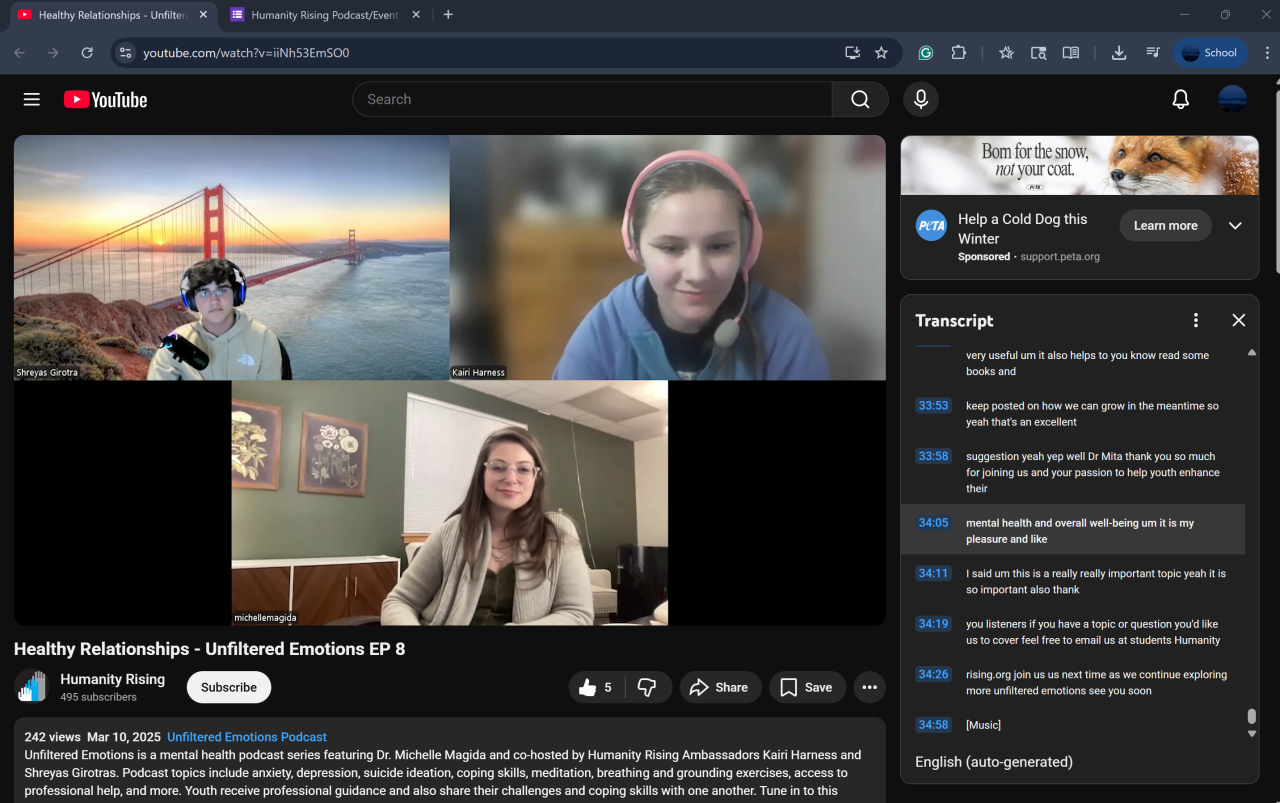Click Learn more on PETA ad

pyautogui.click(x=1165, y=226)
